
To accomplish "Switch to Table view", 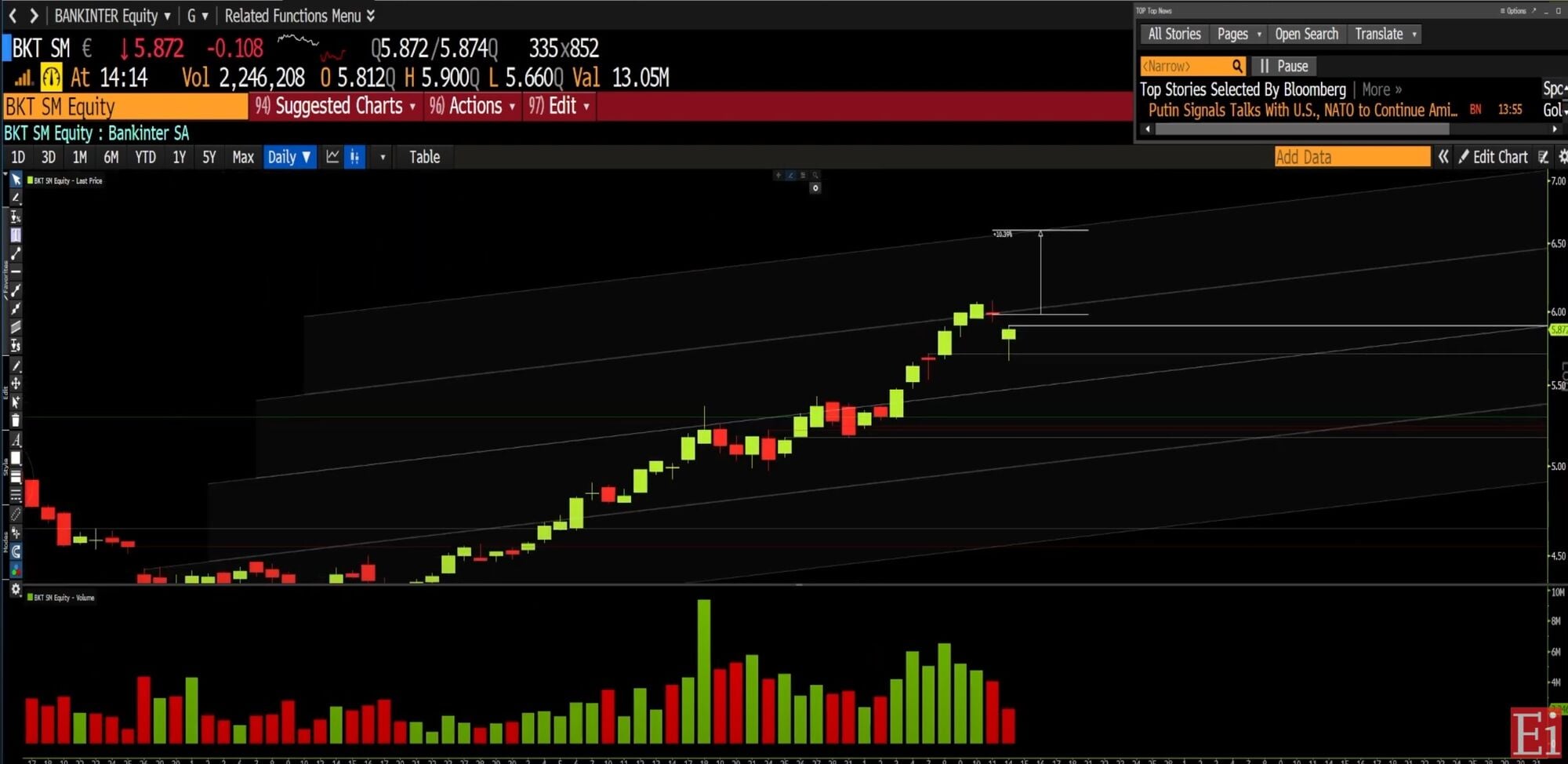I will pyautogui.click(x=425, y=157).
